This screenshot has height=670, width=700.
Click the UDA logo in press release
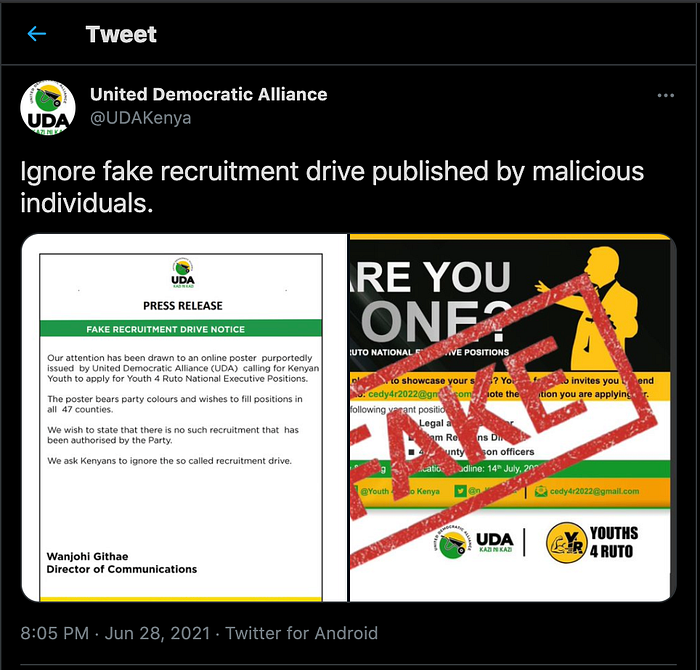click(x=183, y=273)
